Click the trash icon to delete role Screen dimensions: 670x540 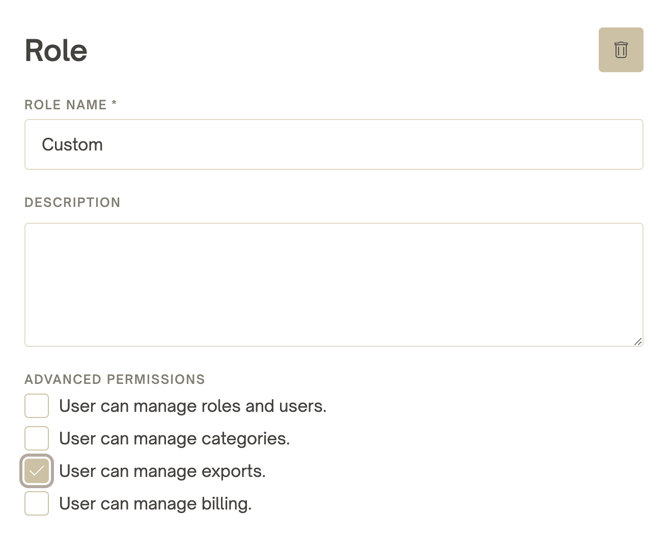pos(620,50)
